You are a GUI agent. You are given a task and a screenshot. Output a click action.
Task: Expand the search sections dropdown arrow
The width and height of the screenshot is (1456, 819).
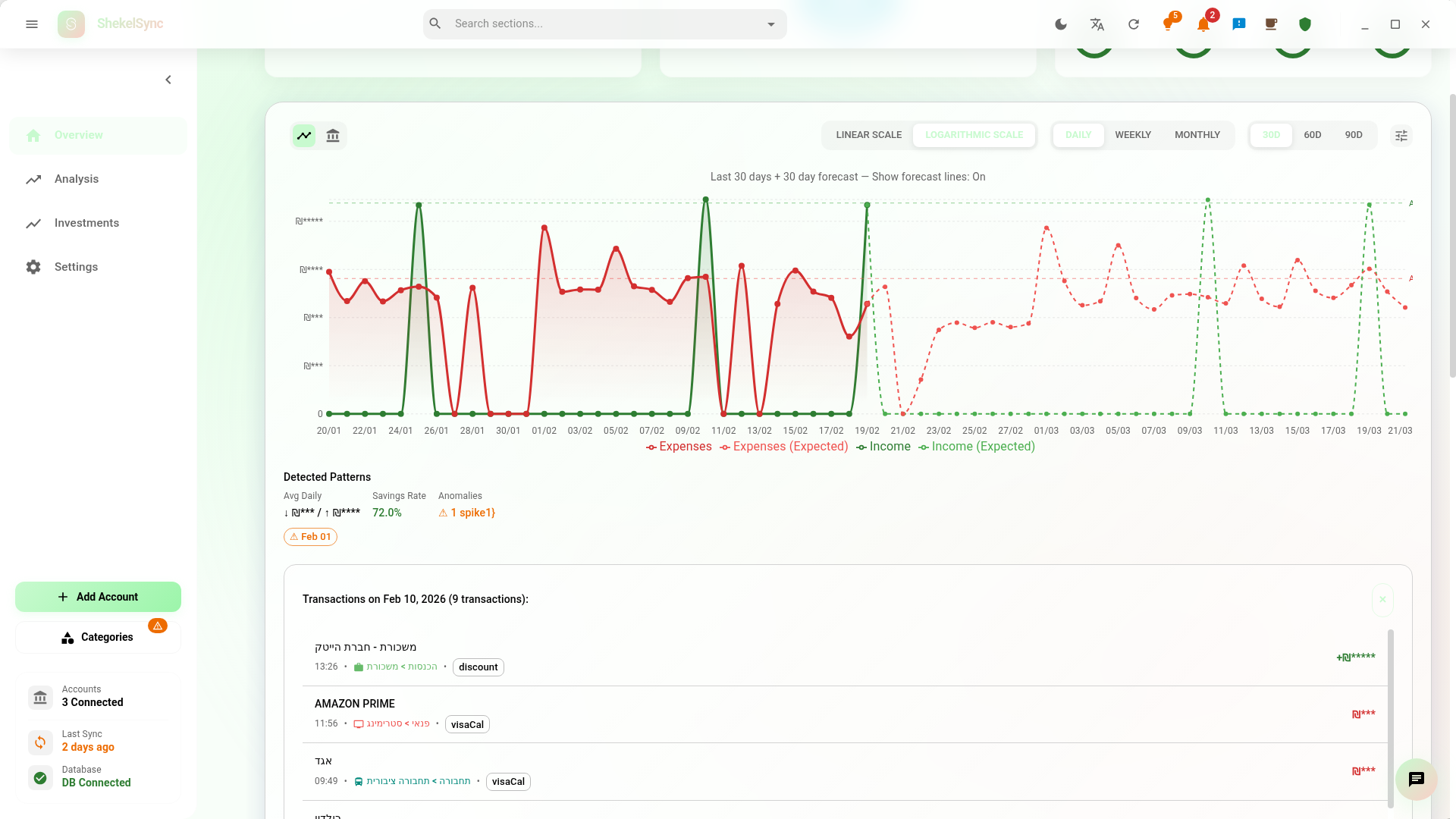point(771,24)
